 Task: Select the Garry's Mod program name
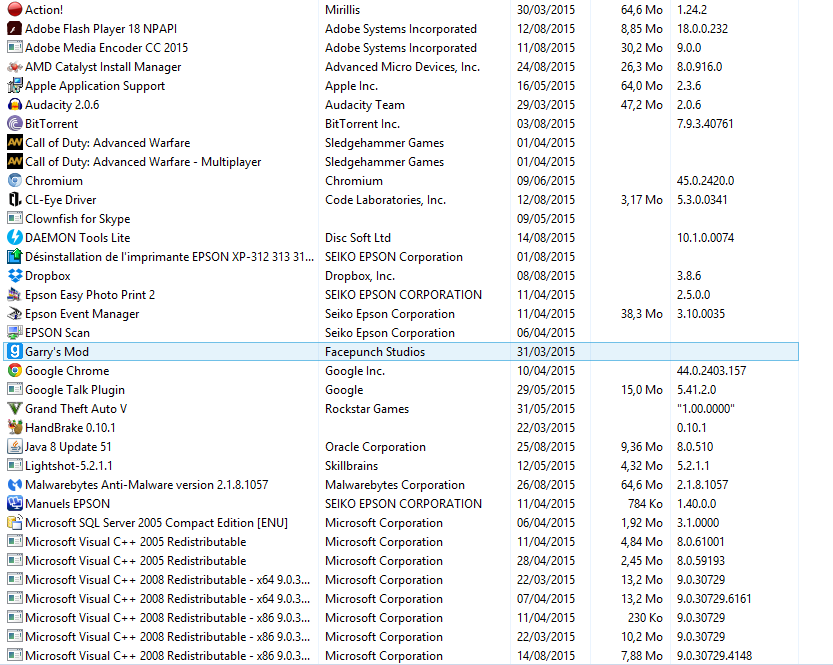click(x=57, y=352)
